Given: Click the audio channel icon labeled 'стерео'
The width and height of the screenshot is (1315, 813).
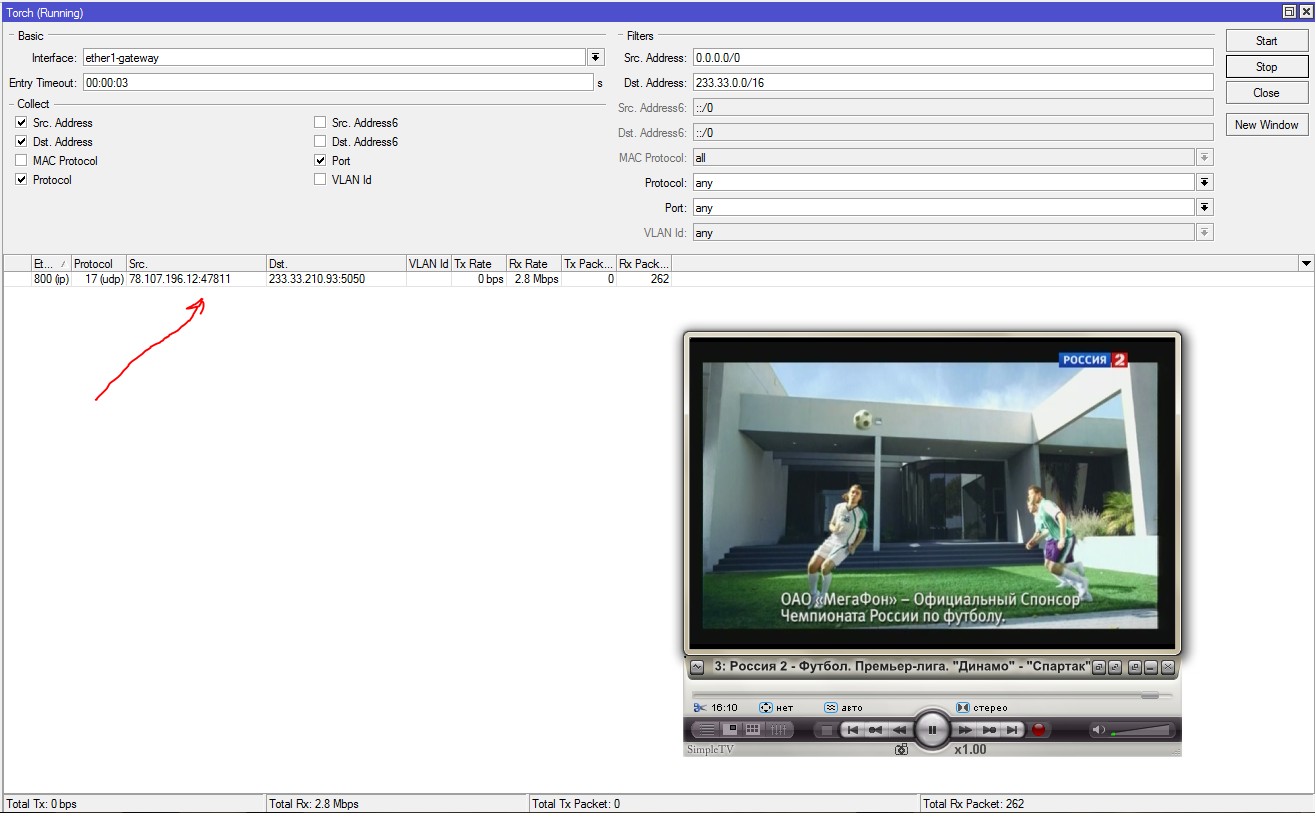Looking at the screenshot, I should 963,708.
